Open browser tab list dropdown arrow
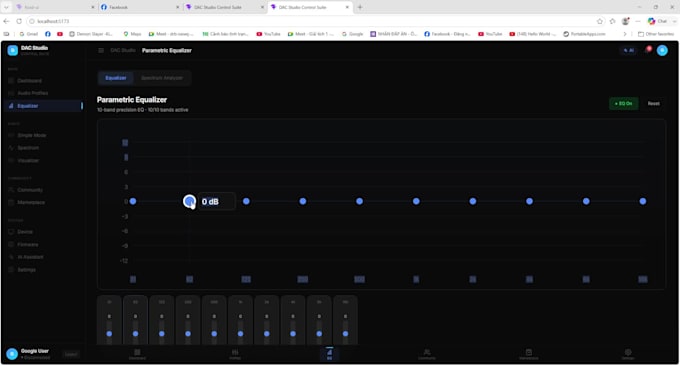 coord(6,7)
